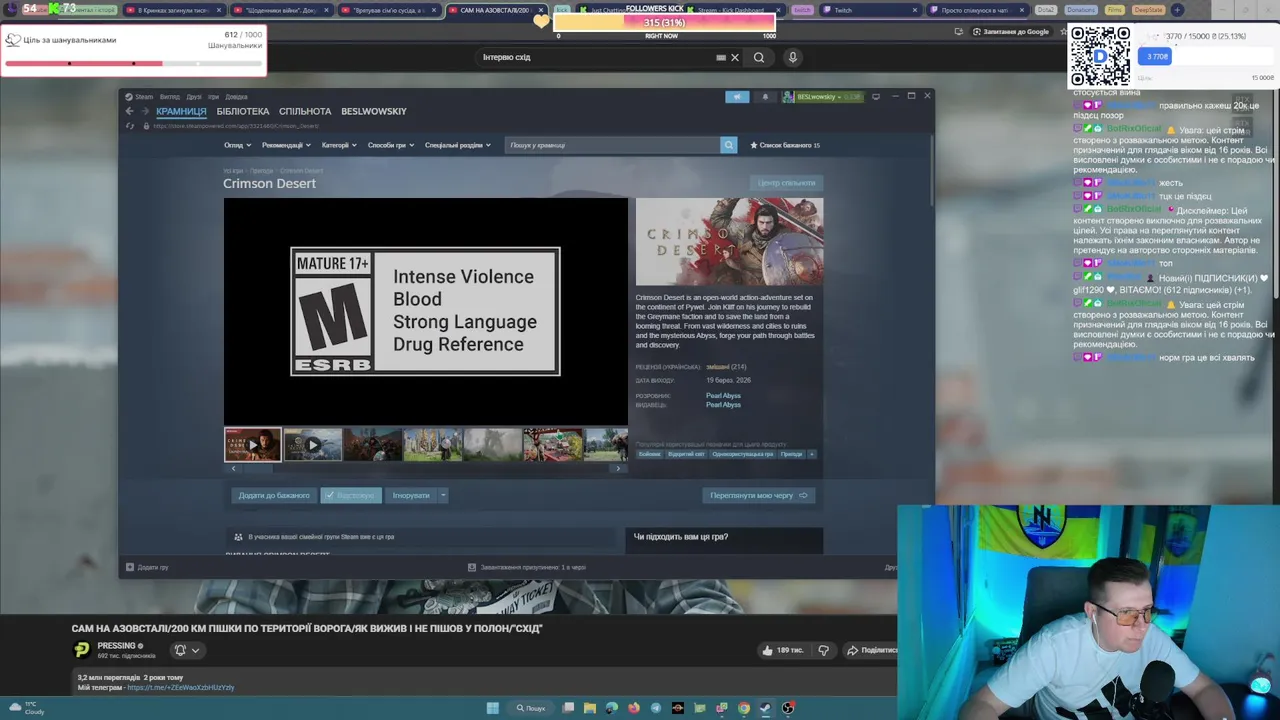Click the on-screen keyboard icon in YouTube search
This screenshot has width=1280, height=720.
721,57
